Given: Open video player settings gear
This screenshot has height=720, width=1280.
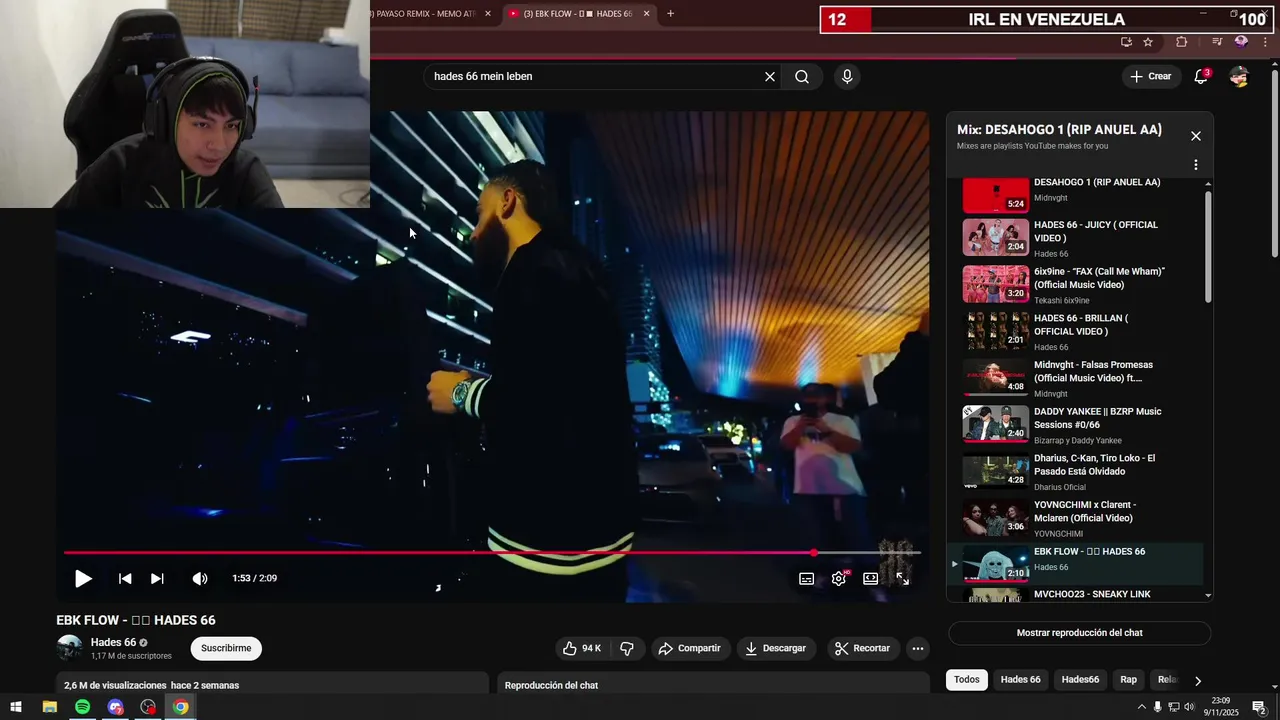Looking at the screenshot, I should click(839, 578).
